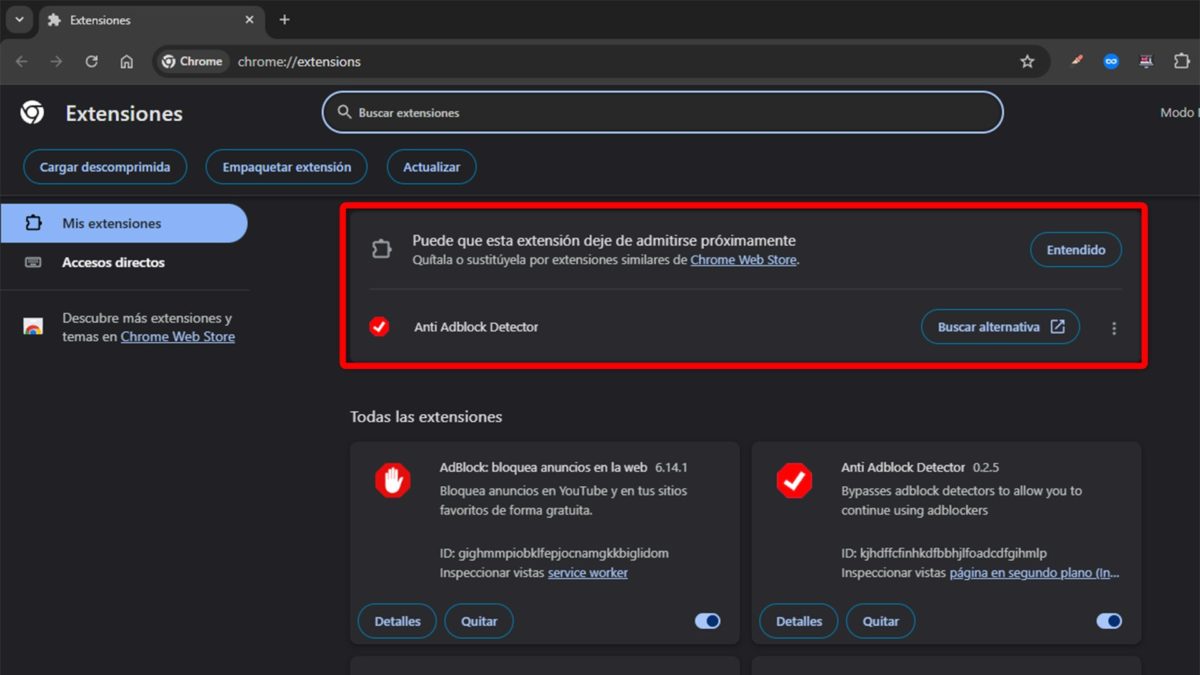The height and width of the screenshot is (675, 1200).
Task: Click the Chrome site info chip
Action: pos(193,61)
